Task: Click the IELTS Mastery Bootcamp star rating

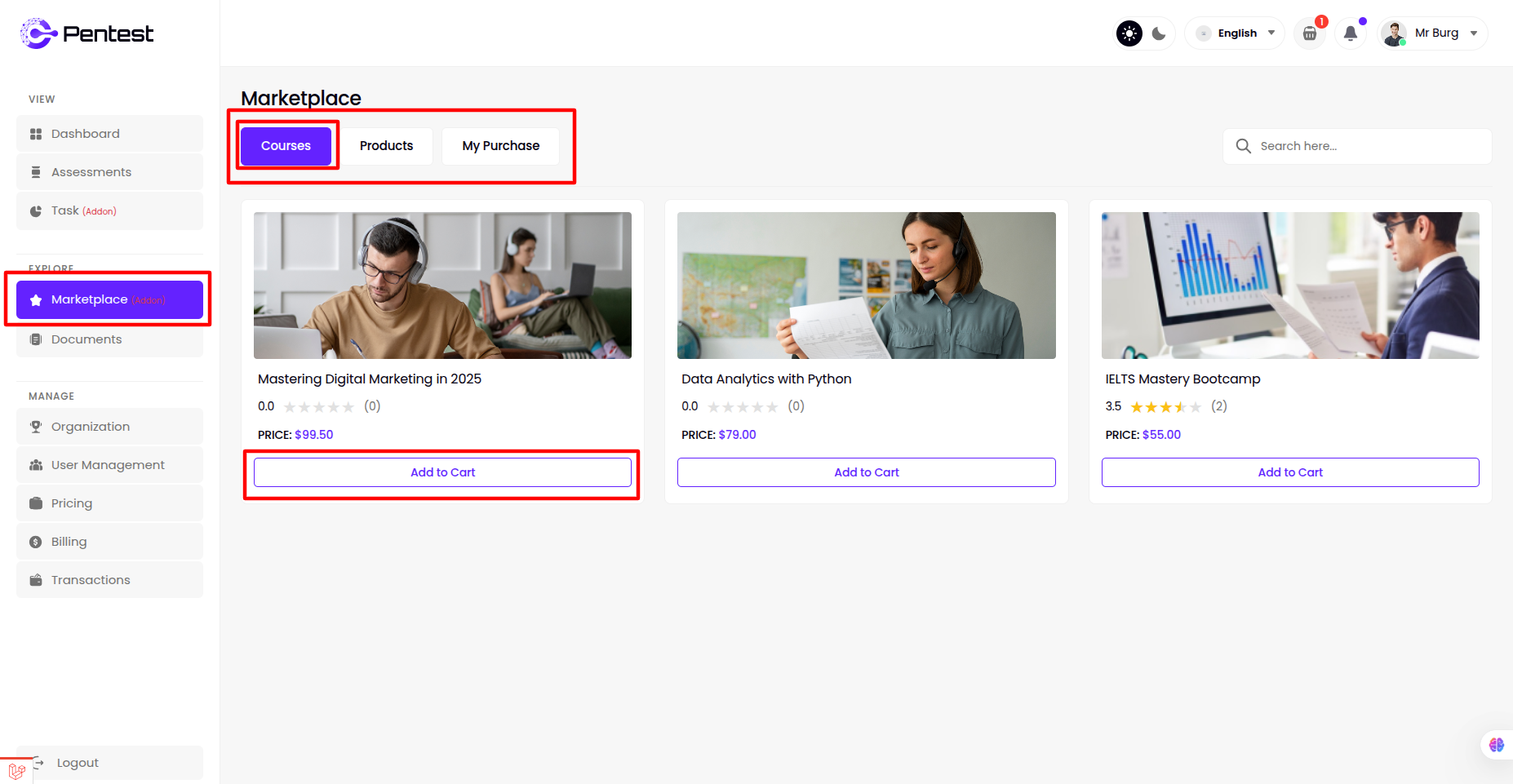Action: (1165, 407)
